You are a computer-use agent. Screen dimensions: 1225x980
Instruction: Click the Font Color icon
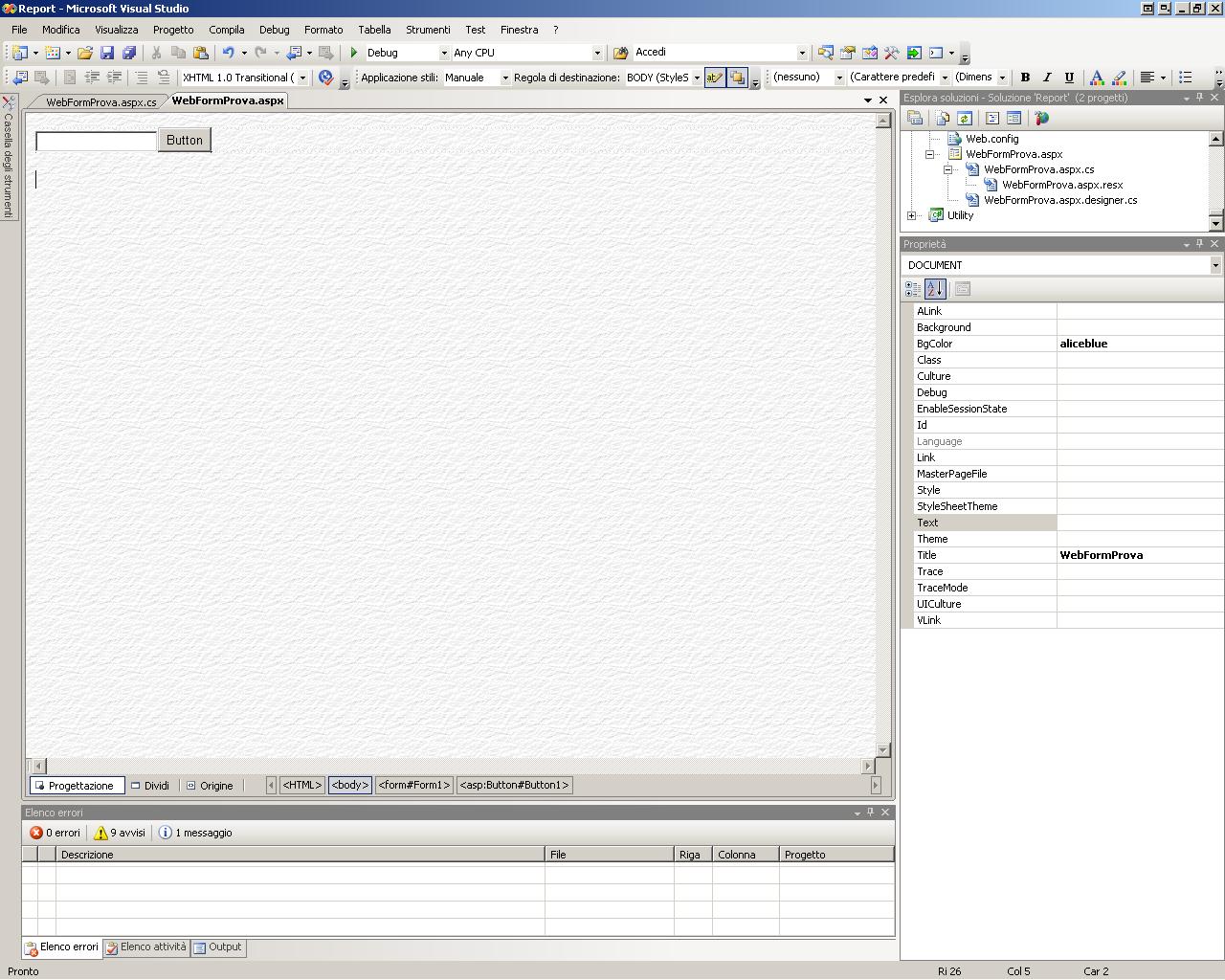[x=1097, y=78]
